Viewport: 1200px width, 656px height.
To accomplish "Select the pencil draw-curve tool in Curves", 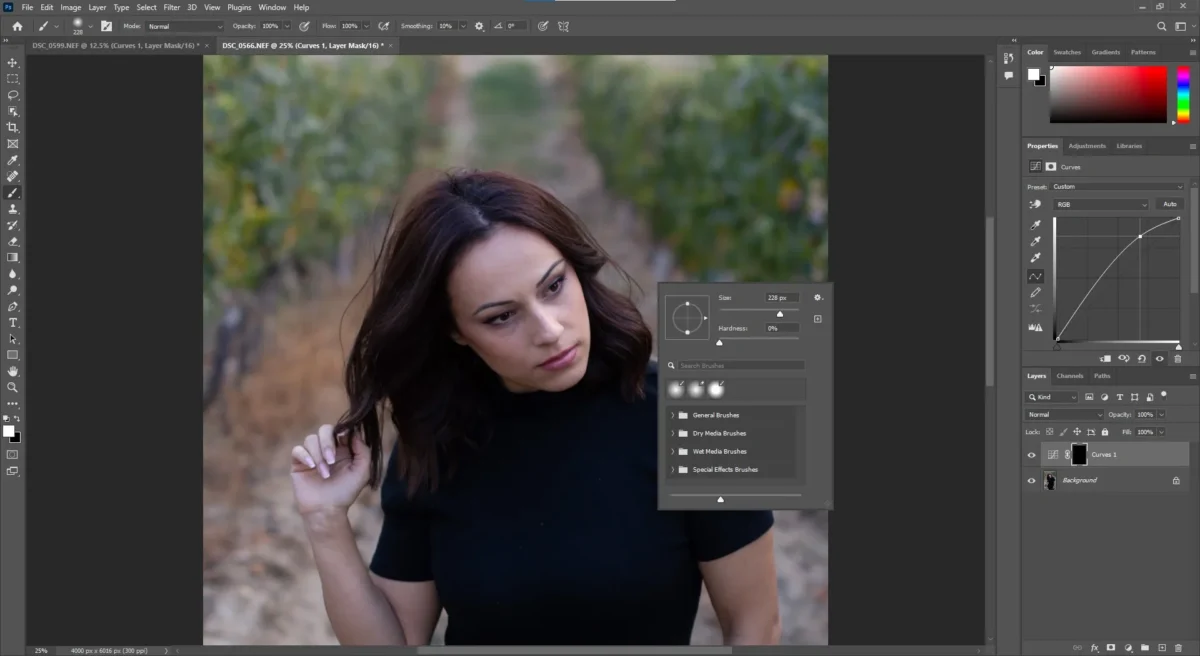I will (1036, 293).
